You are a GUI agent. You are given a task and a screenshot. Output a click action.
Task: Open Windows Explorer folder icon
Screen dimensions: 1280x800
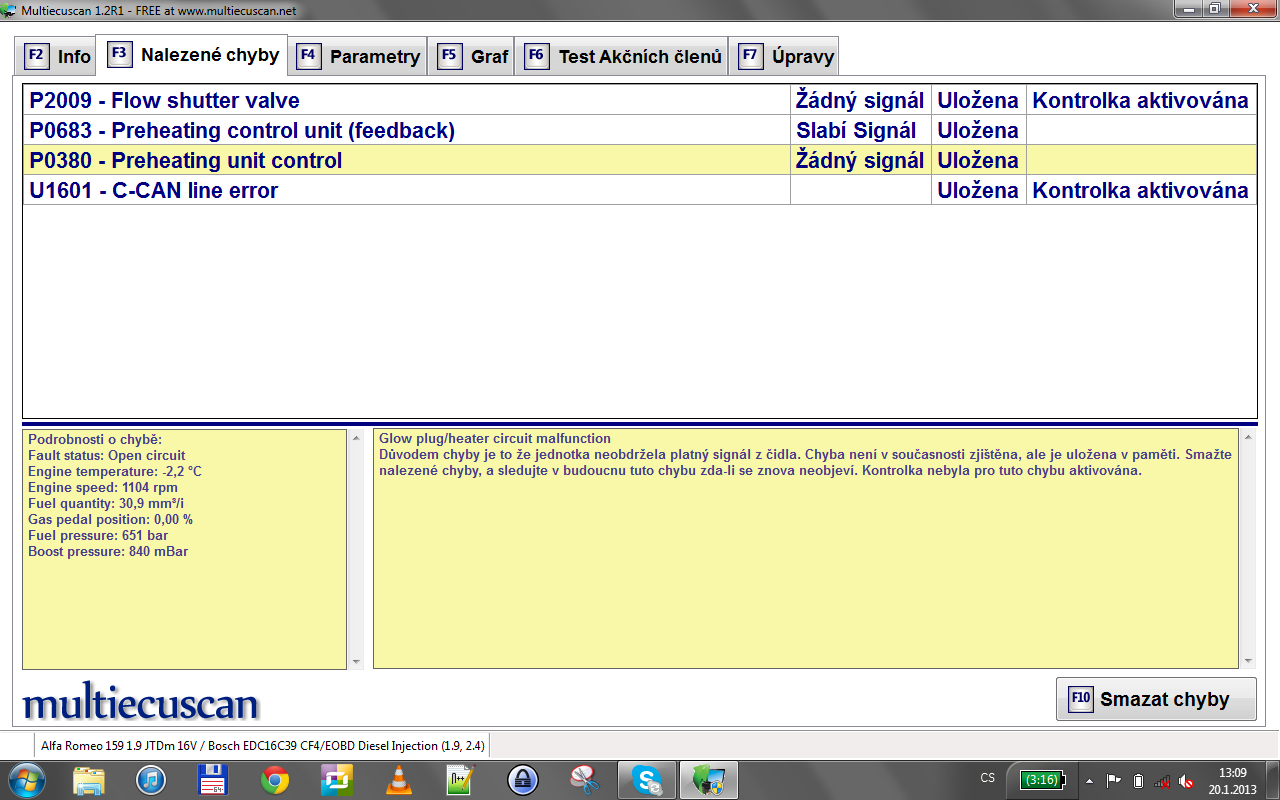click(x=89, y=779)
